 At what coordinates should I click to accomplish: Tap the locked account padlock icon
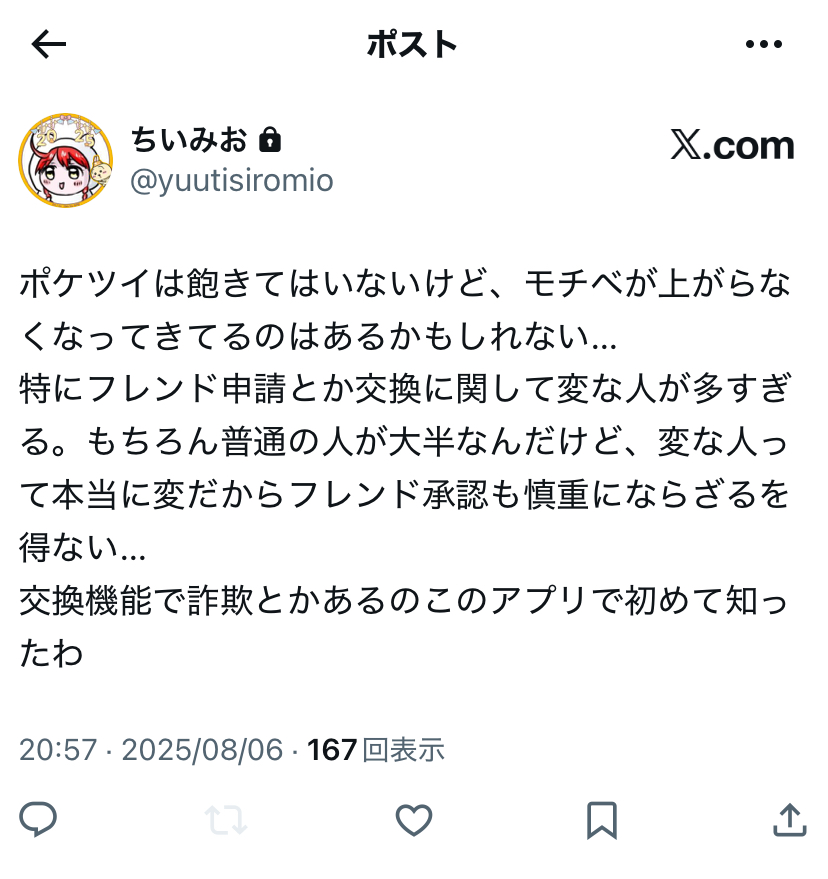tap(270, 140)
